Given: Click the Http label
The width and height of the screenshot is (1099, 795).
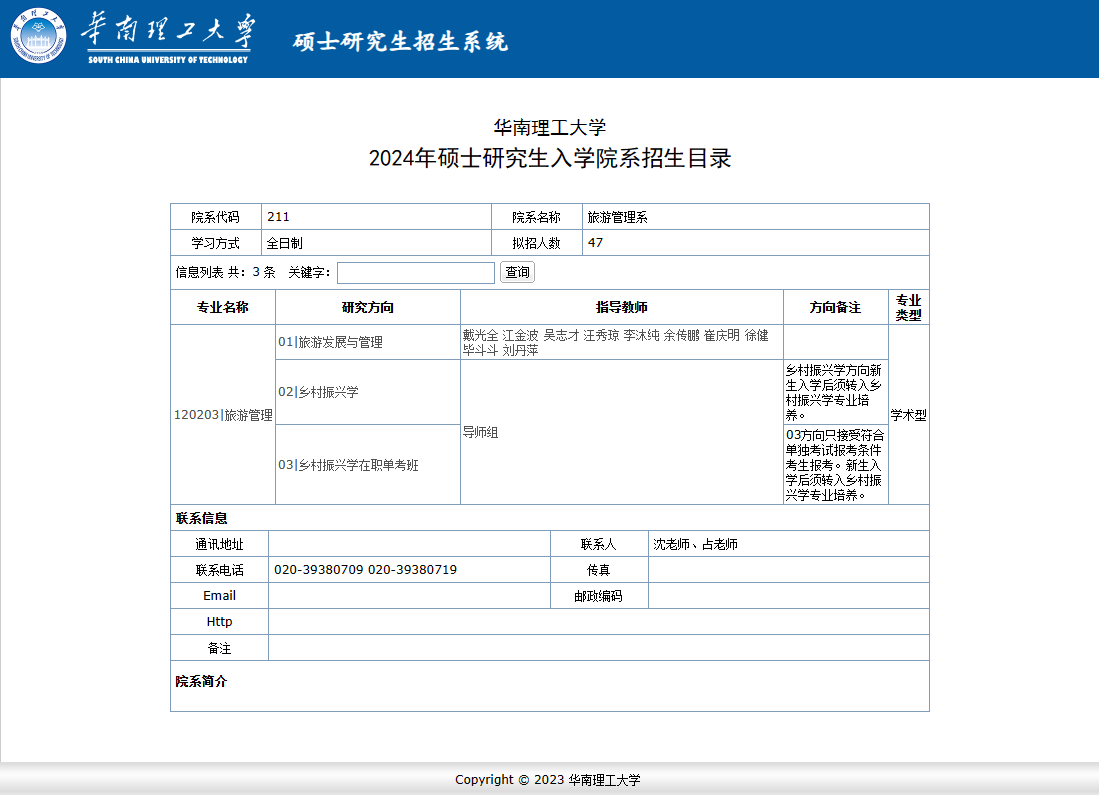Looking at the screenshot, I should click(x=219, y=622).
